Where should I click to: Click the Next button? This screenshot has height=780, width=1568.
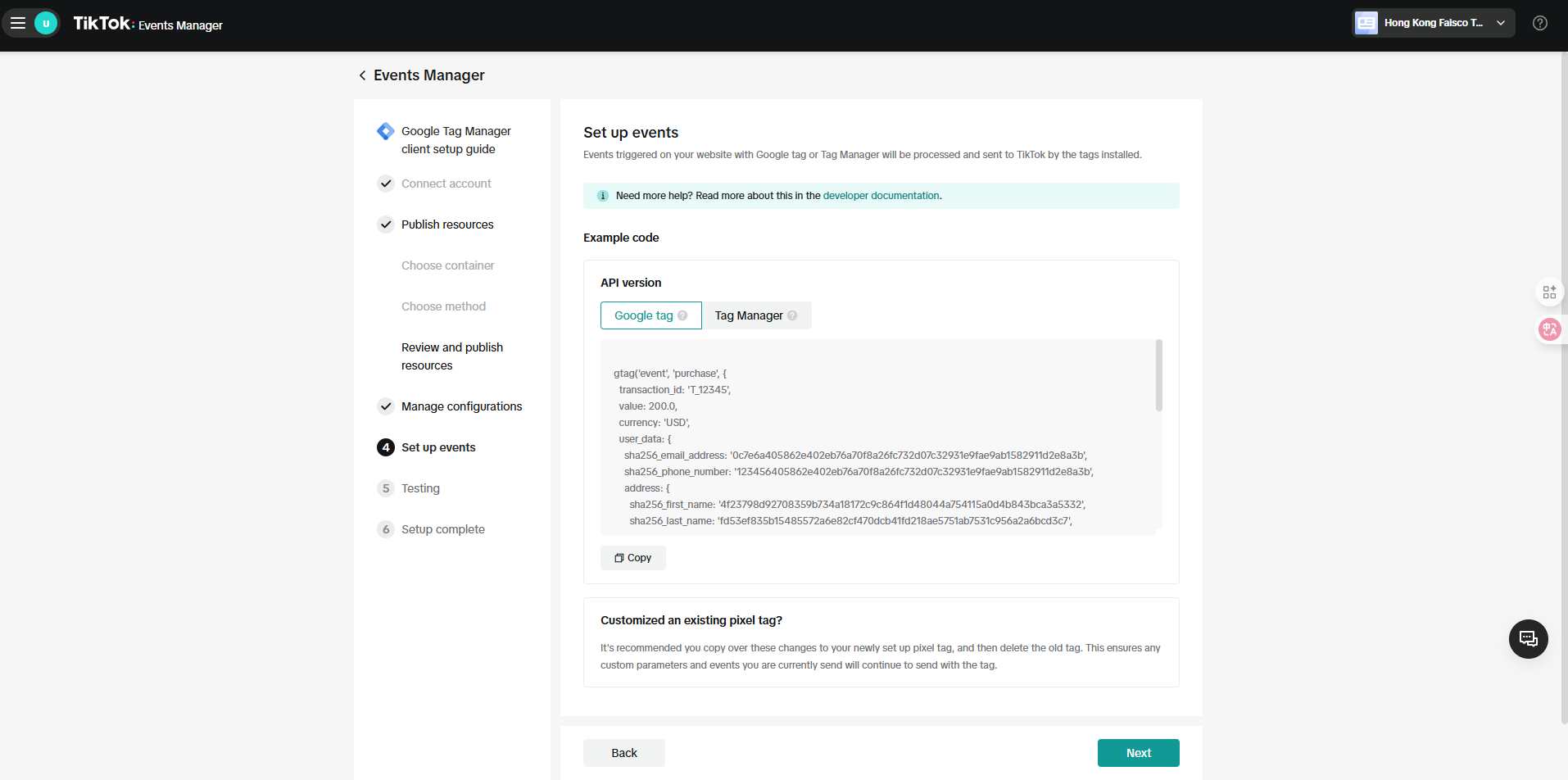click(1138, 753)
